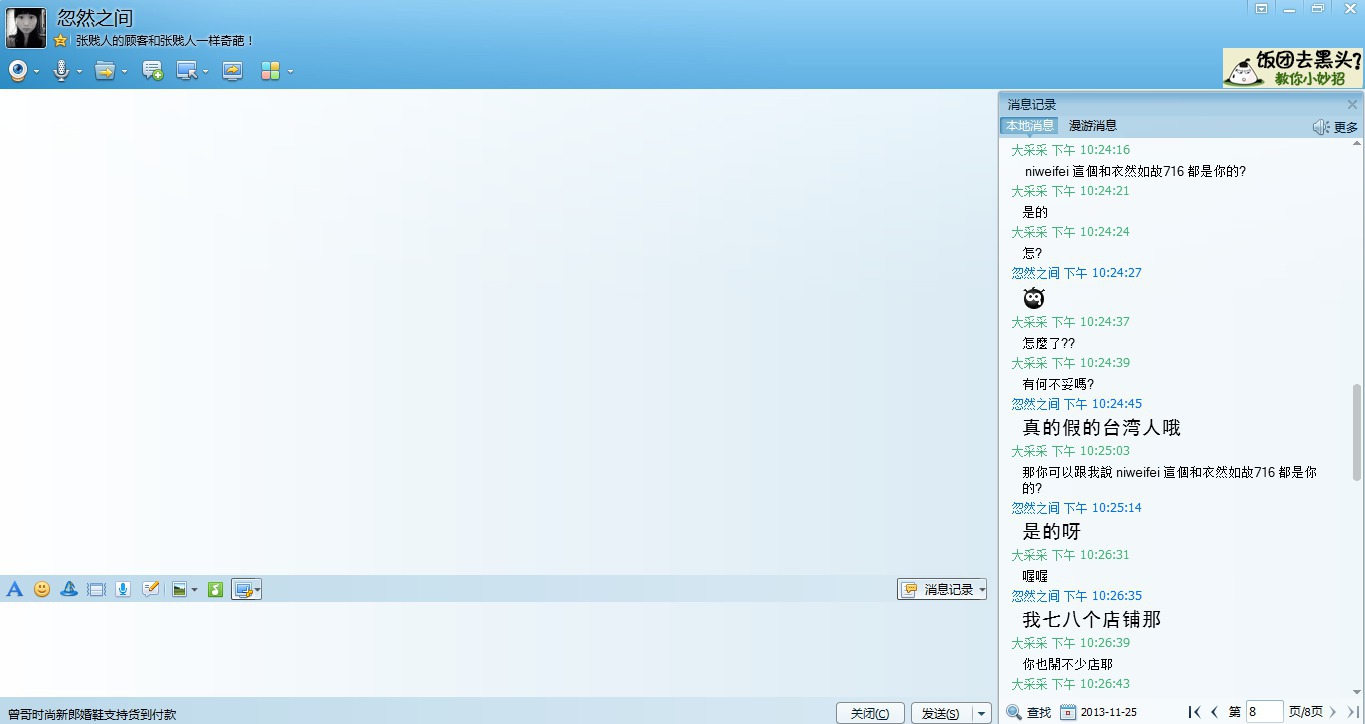Click the yellow star level icon

[x=60, y=41]
